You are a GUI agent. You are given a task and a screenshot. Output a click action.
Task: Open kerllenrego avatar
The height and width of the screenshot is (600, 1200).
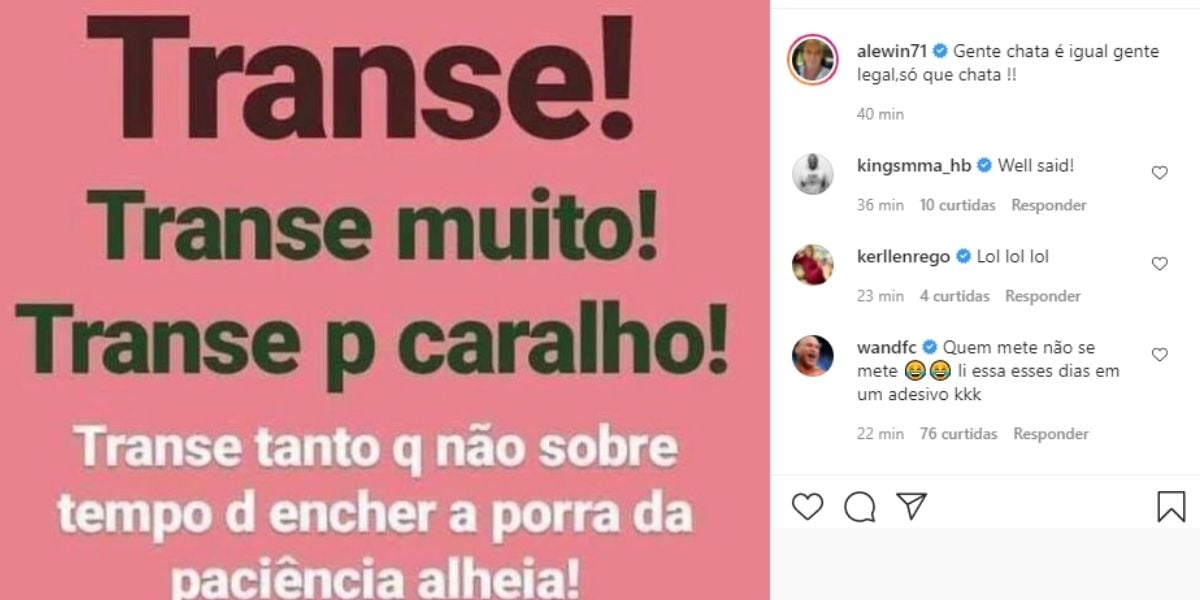[x=812, y=264]
